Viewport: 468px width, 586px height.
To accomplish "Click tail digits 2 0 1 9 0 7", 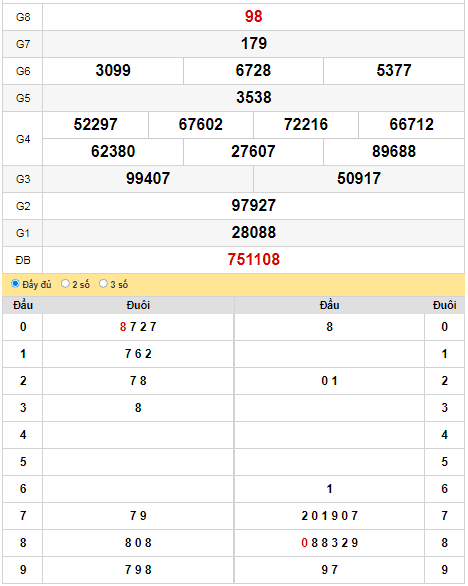I will coord(329,516).
